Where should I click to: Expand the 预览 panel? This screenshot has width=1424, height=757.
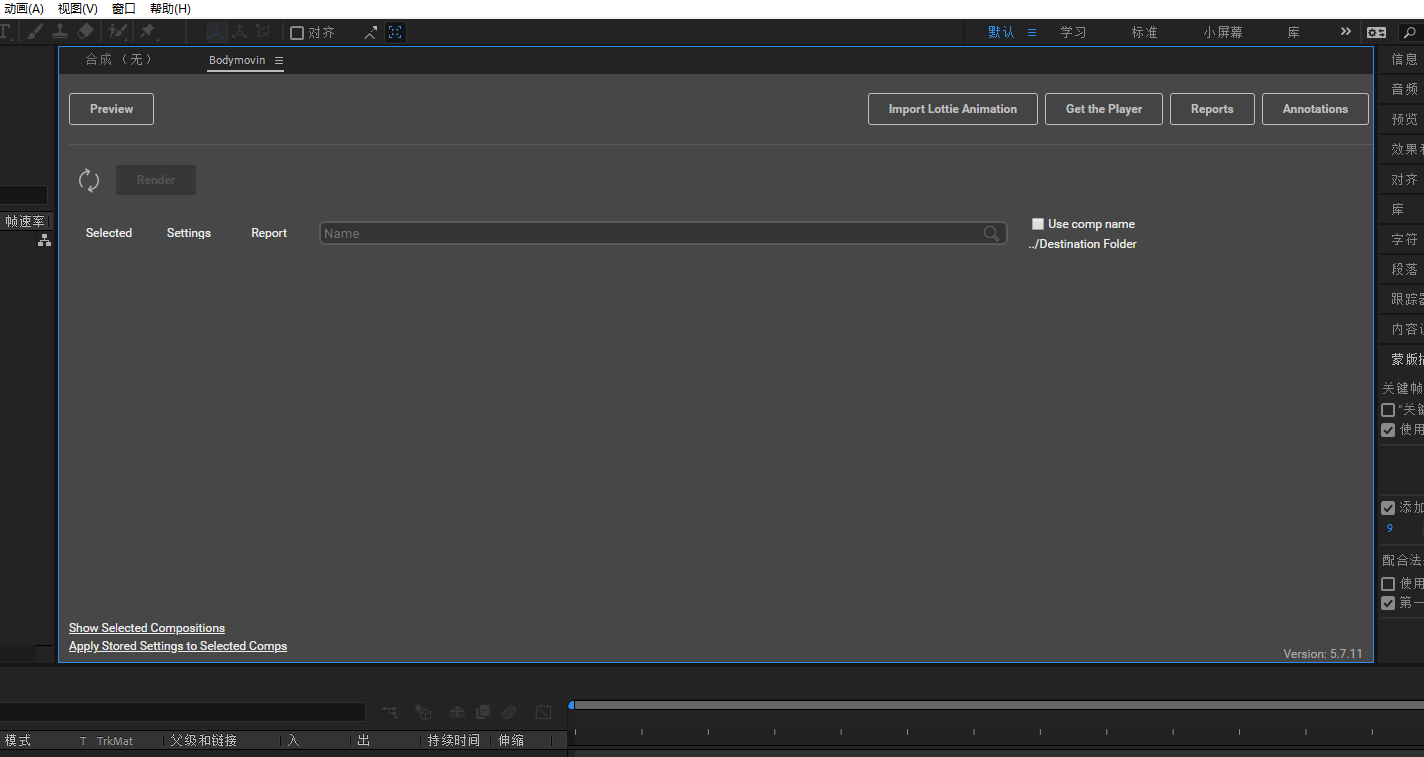pyautogui.click(x=1404, y=119)
